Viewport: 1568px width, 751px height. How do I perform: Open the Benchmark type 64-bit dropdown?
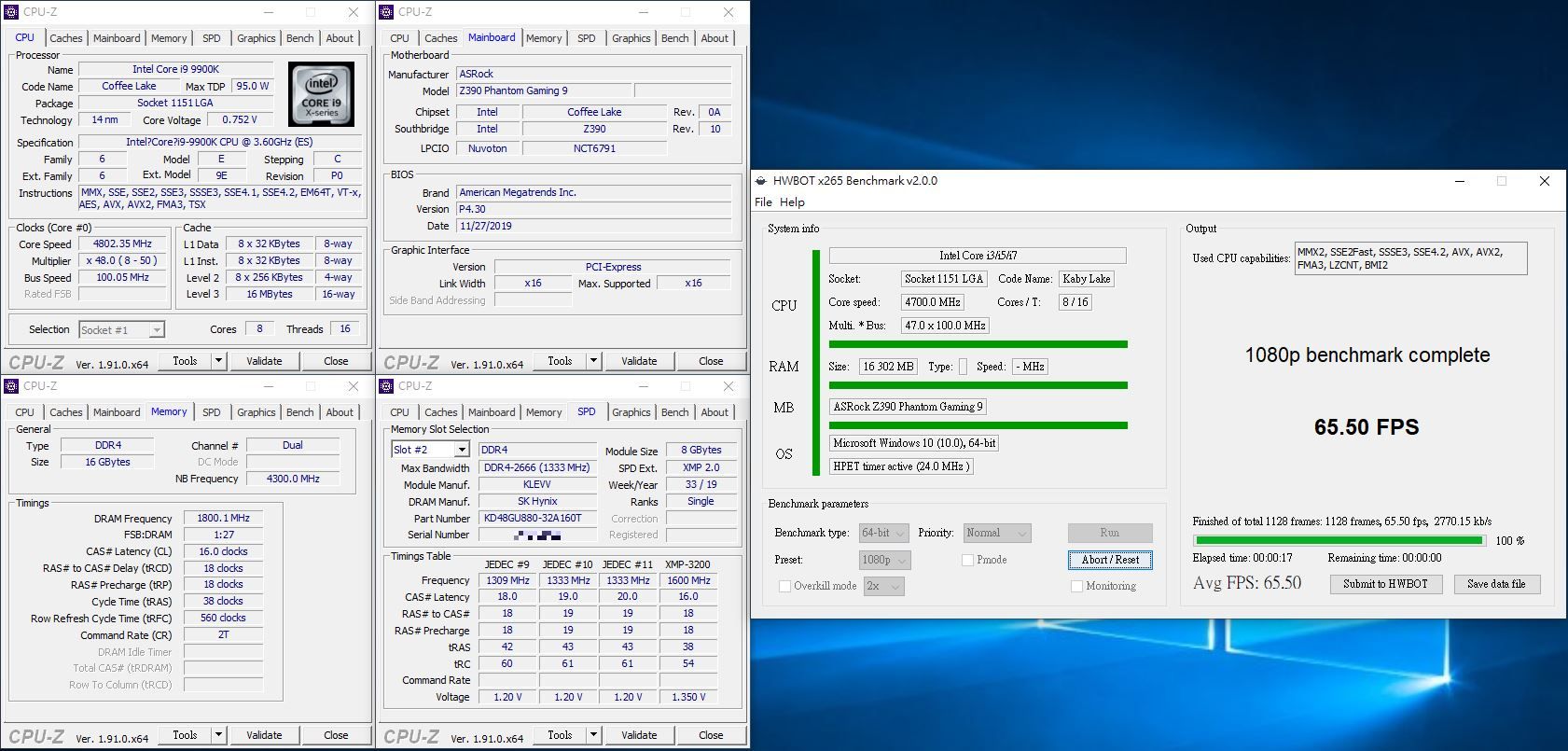tap(884, 533)
